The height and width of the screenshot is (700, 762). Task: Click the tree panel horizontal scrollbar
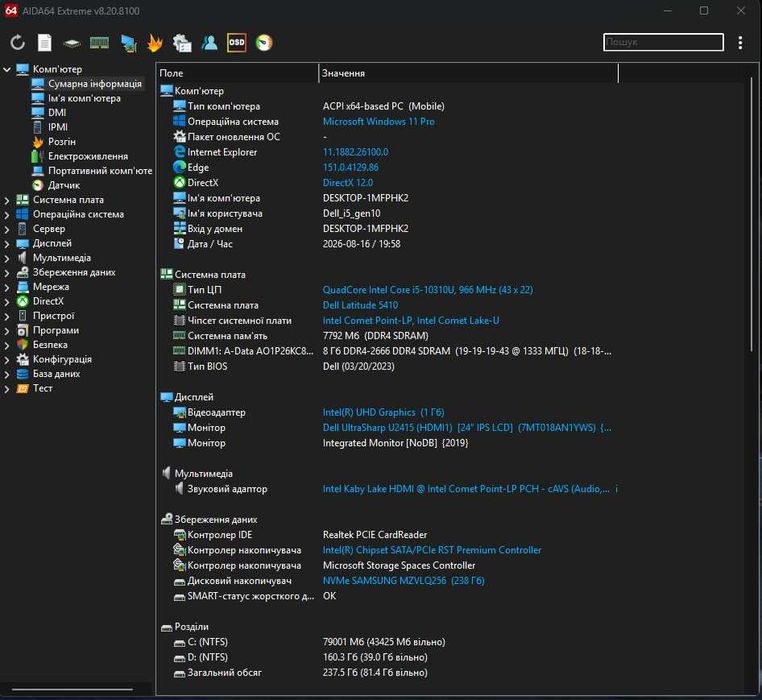point(72,689)
